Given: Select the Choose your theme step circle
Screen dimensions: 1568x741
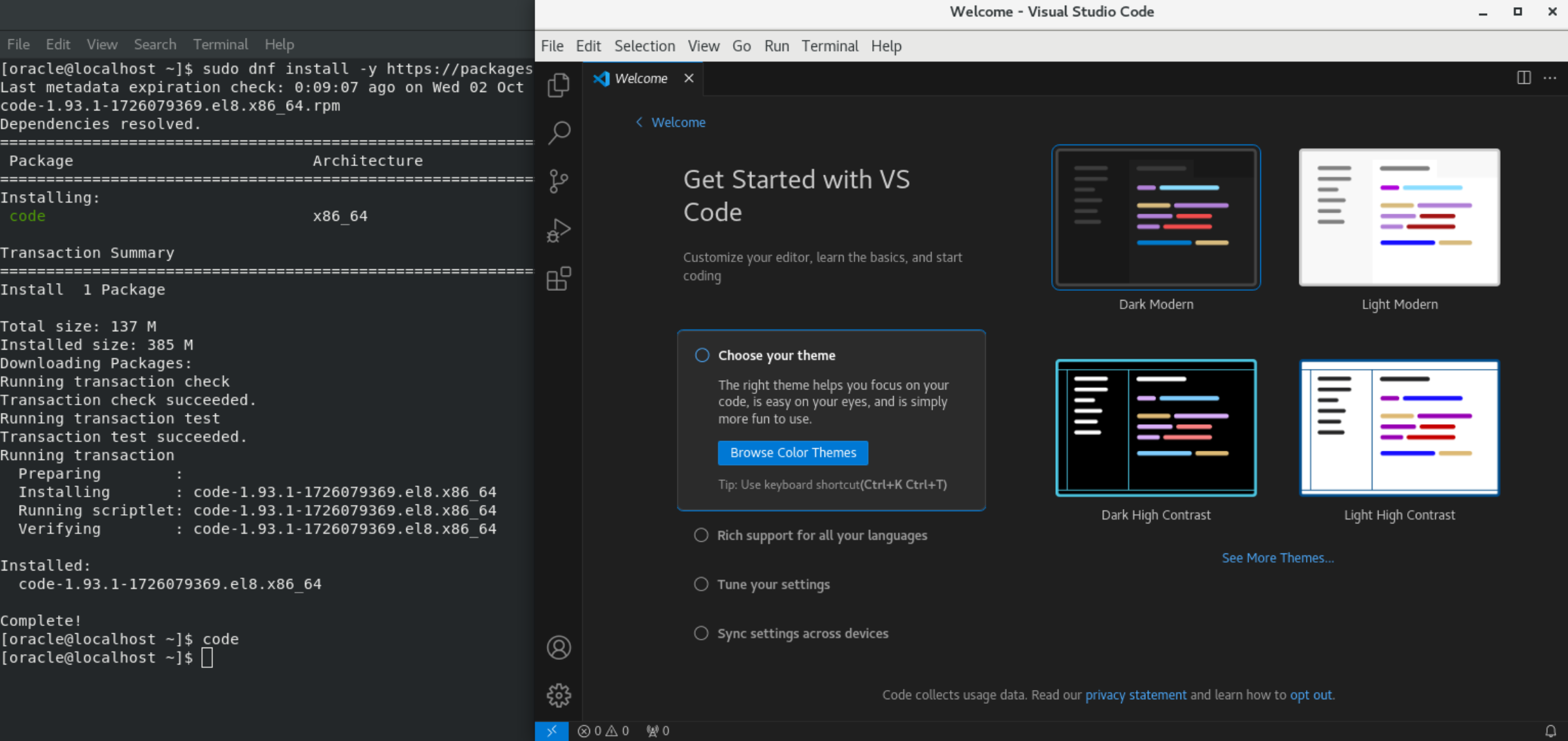Looking at the screenshot, I should (702, 355).
